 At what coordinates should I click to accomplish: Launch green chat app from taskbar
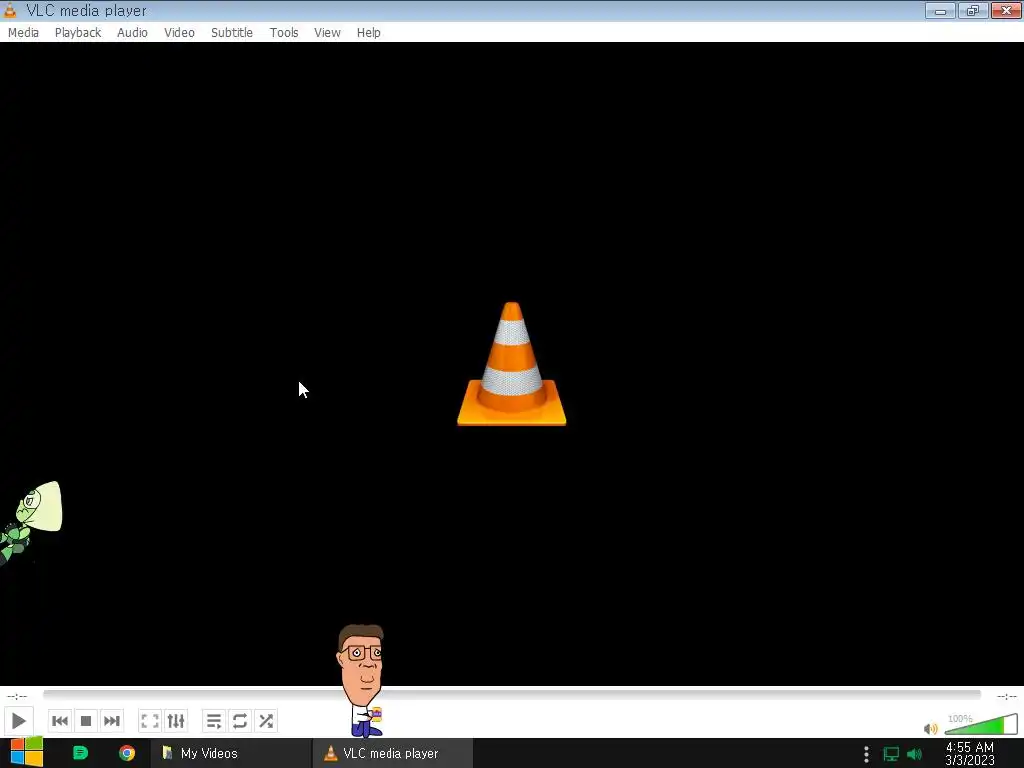click(80, 753)
